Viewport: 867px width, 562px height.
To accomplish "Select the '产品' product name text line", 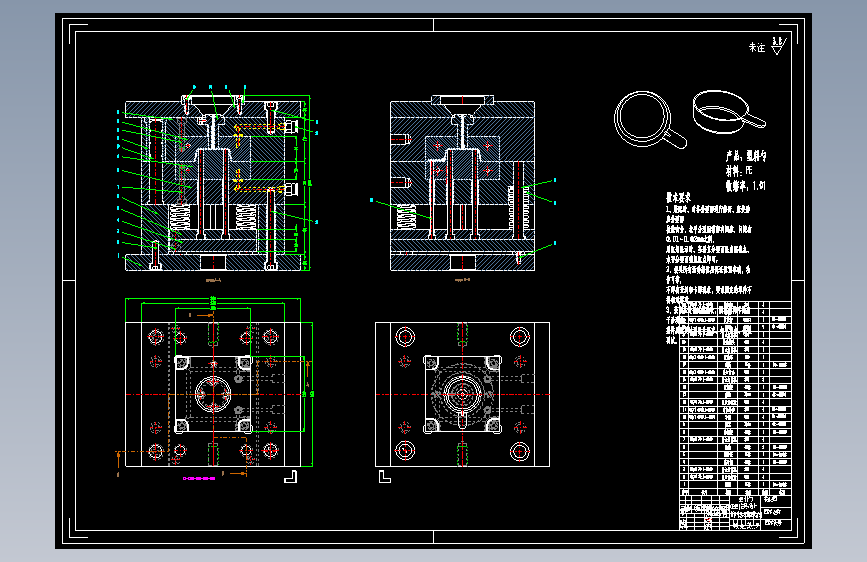I will 746,156.
